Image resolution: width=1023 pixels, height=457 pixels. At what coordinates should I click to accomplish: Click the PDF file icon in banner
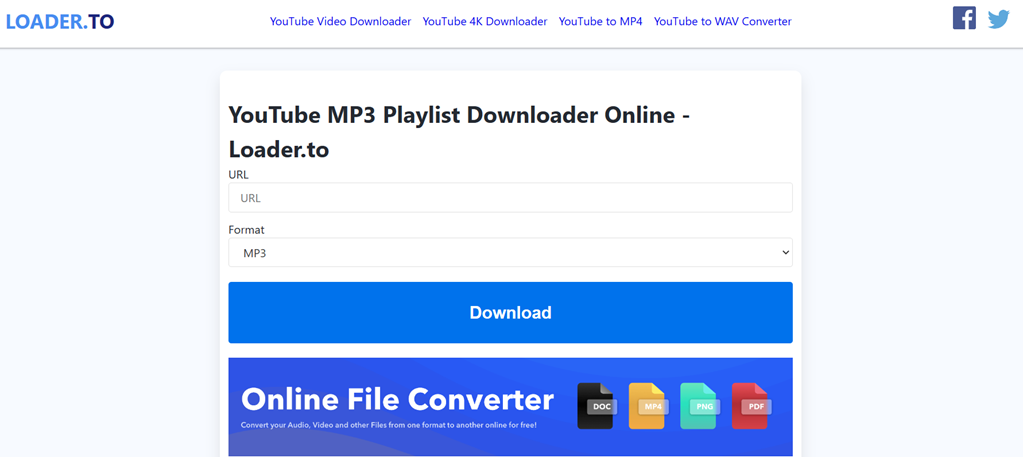[x=750, y=406]
